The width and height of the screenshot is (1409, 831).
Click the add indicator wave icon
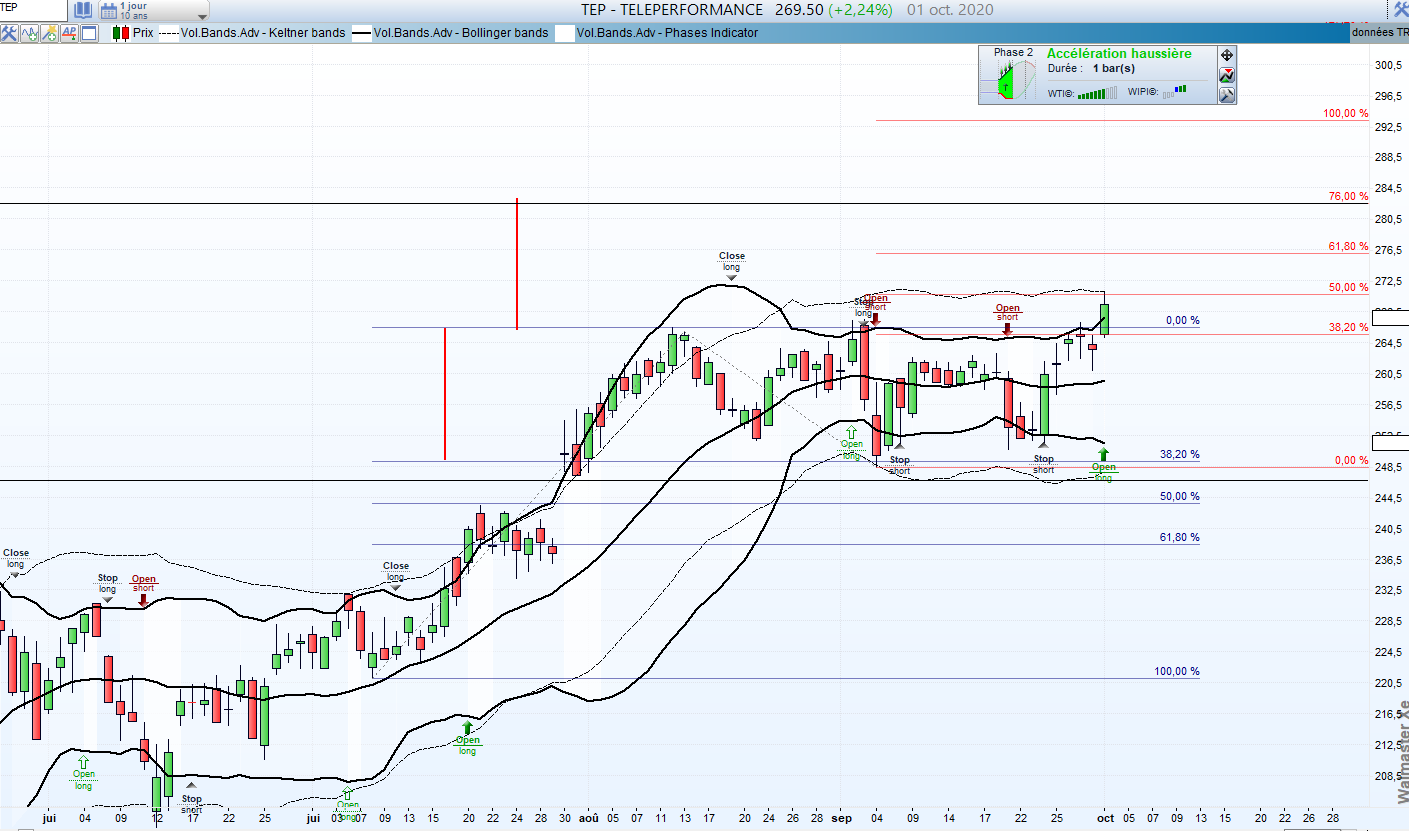(29, 33)
